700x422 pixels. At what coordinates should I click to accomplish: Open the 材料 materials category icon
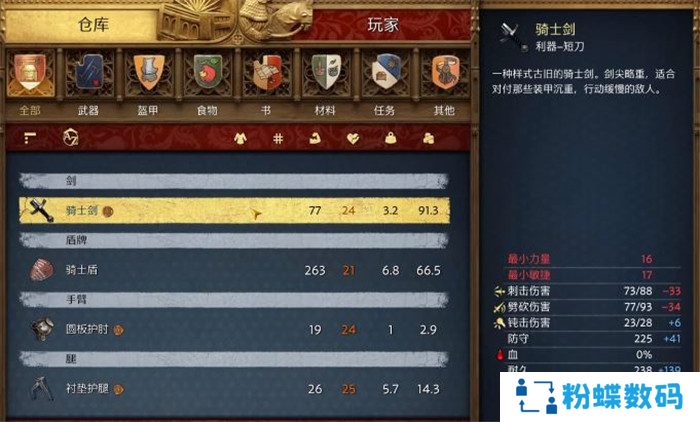326,73
